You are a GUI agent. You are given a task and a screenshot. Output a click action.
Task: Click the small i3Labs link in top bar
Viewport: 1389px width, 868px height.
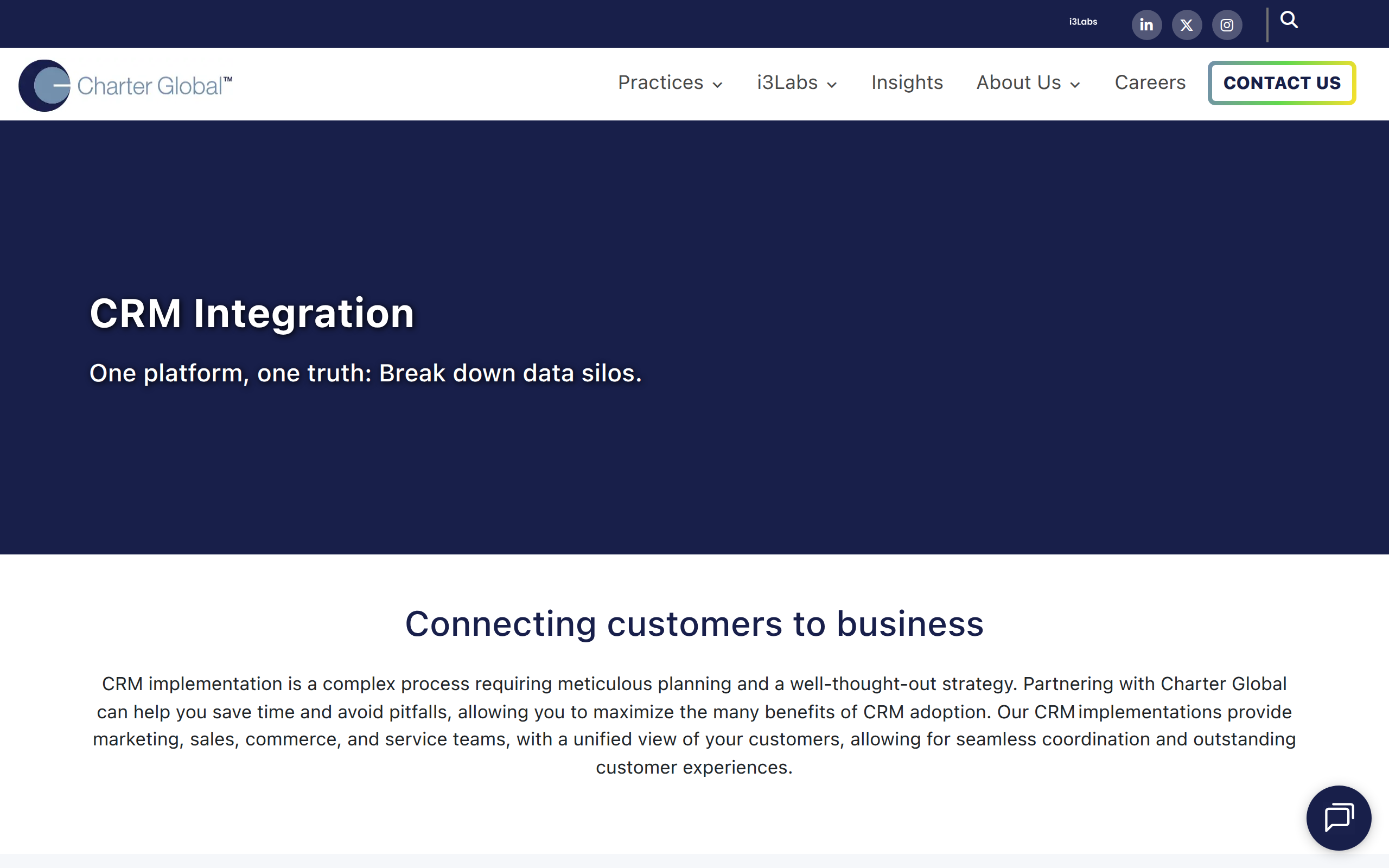click(x=1082, y=22)
